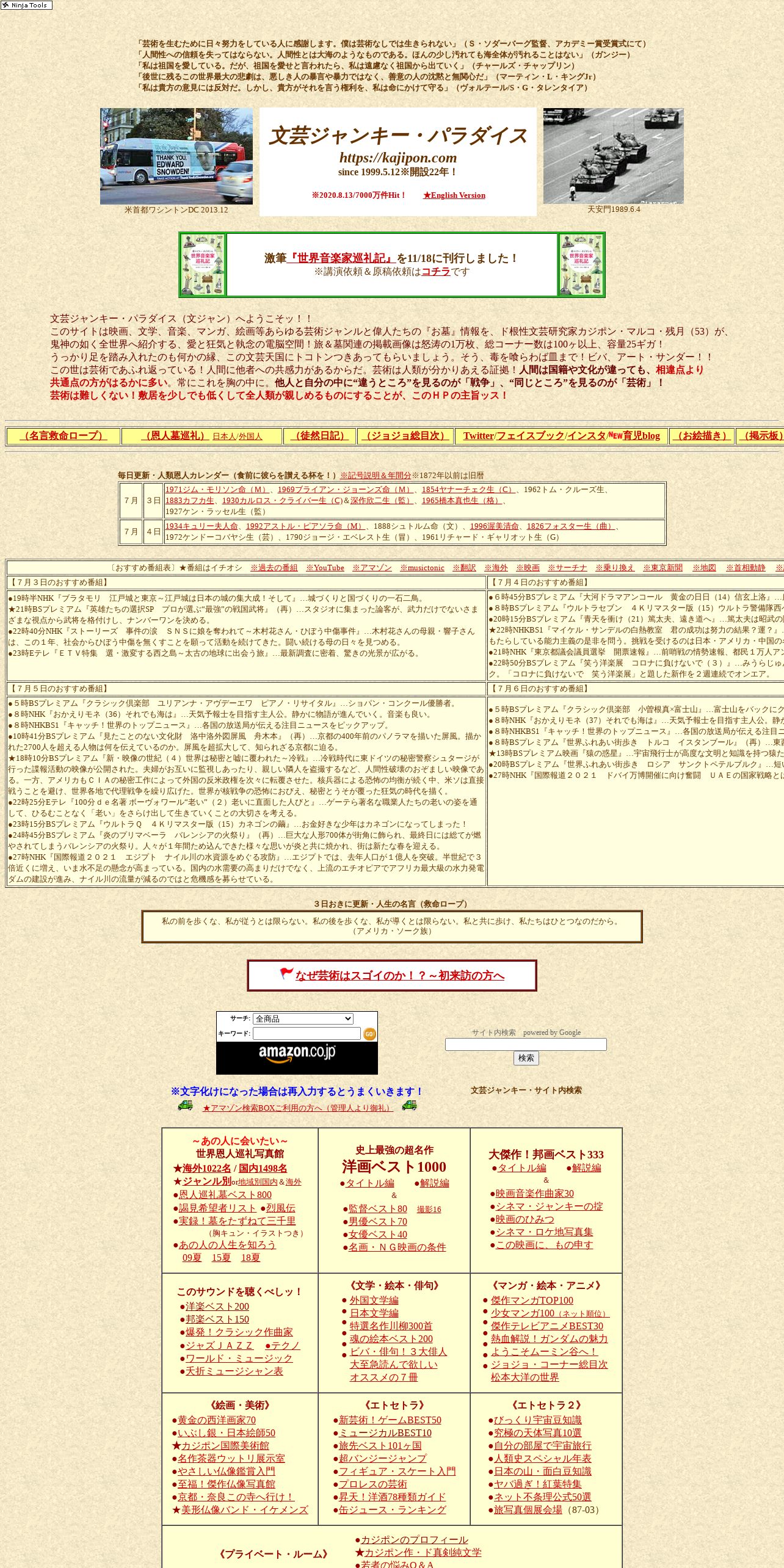
Task: Click the green truck icon right of Amazon notice
Action: [409, 1105]
